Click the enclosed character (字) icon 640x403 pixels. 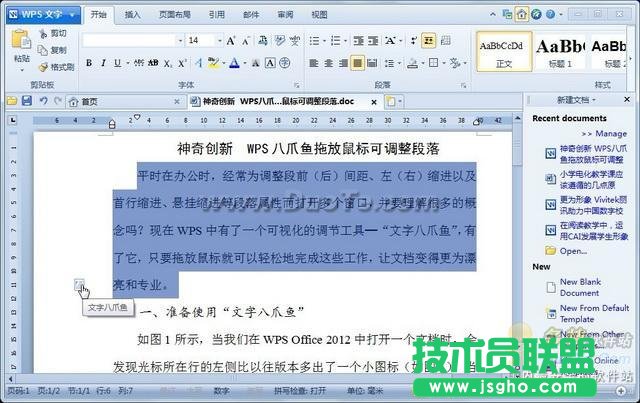(285, 63)
